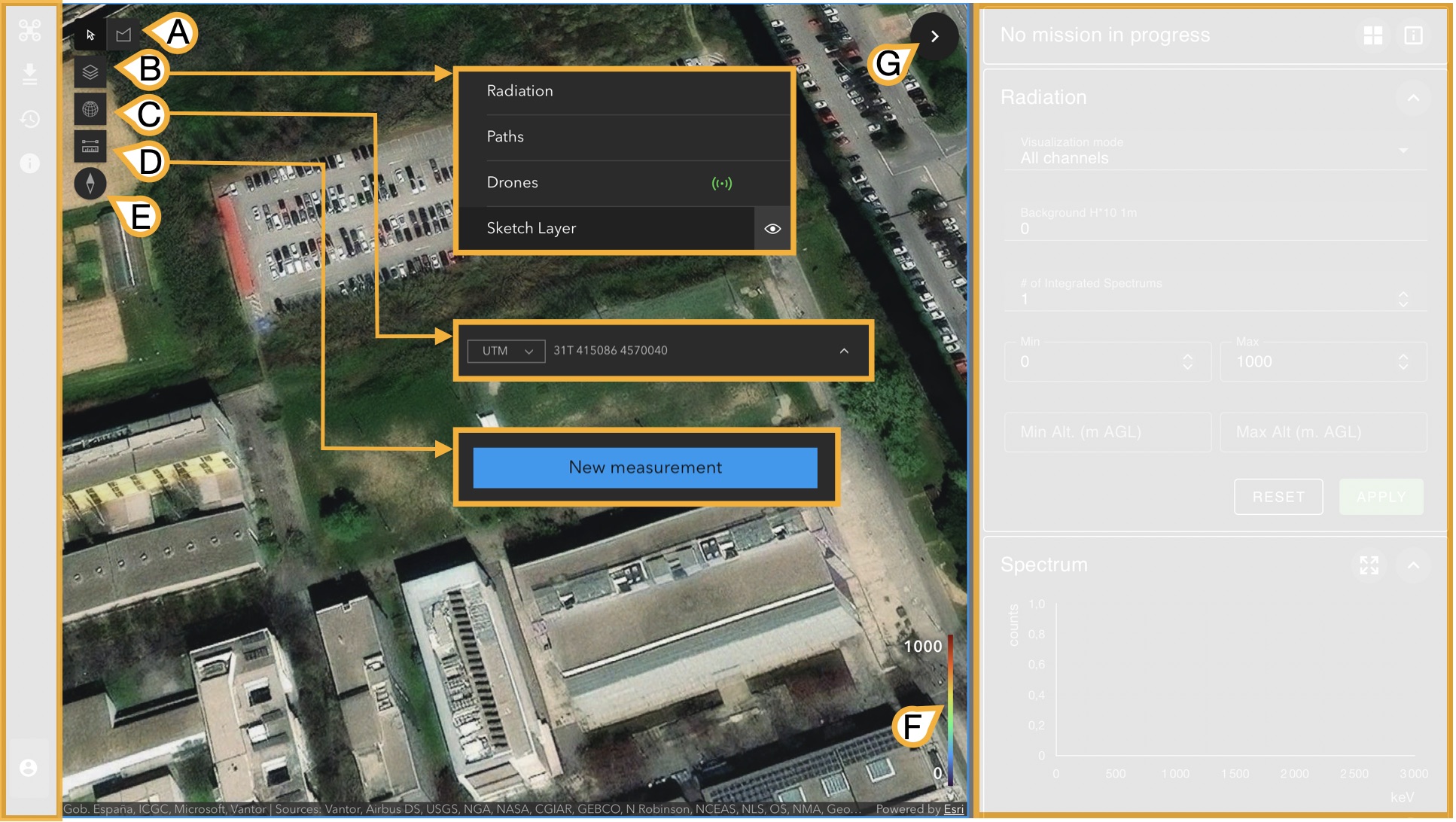
Task: Click the compass north icon
Action: click(x=90, y=183)
